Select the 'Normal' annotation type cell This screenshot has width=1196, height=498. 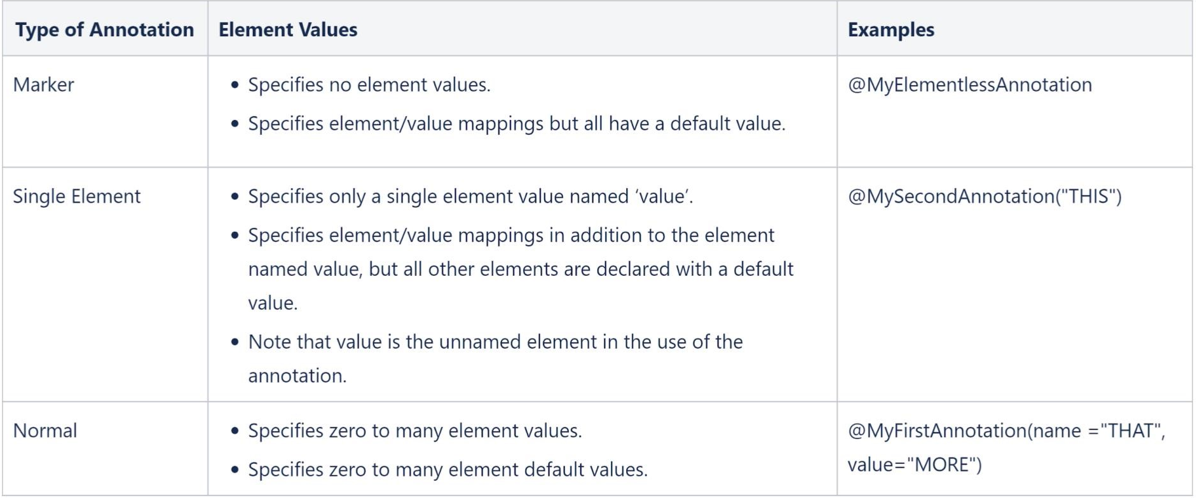45,431
